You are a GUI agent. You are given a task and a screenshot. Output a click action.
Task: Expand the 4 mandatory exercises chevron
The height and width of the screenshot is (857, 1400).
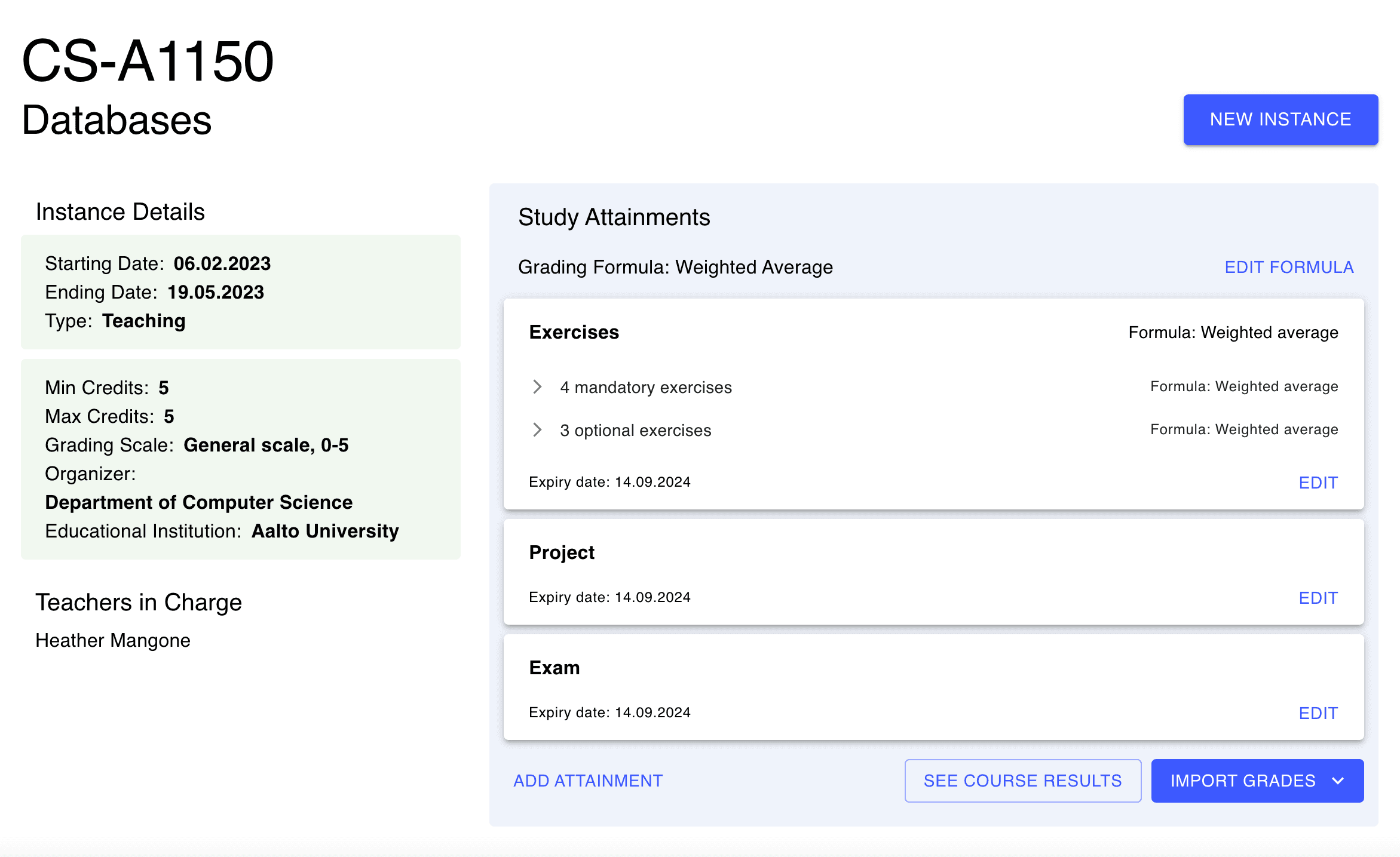[x=537, y=387]
